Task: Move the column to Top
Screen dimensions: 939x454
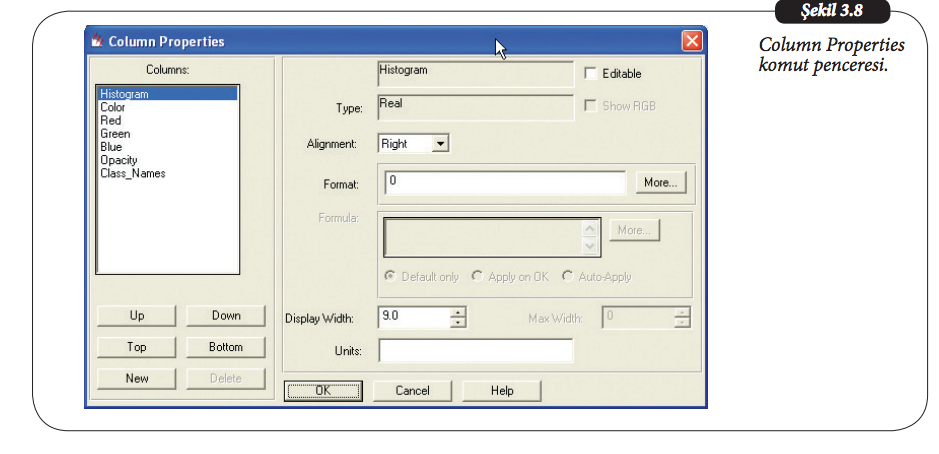Action: pyautogui.click(x=137, y=347)
